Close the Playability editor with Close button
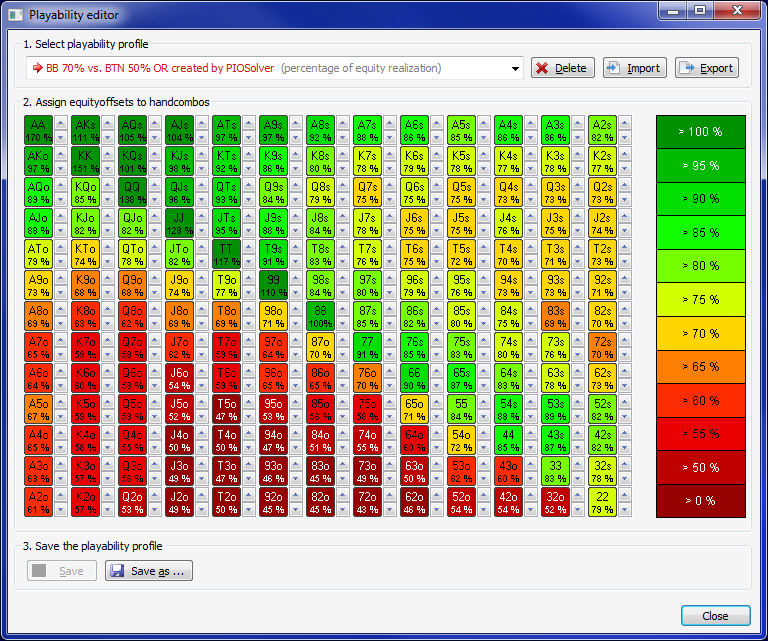 [x=715, y=616]
